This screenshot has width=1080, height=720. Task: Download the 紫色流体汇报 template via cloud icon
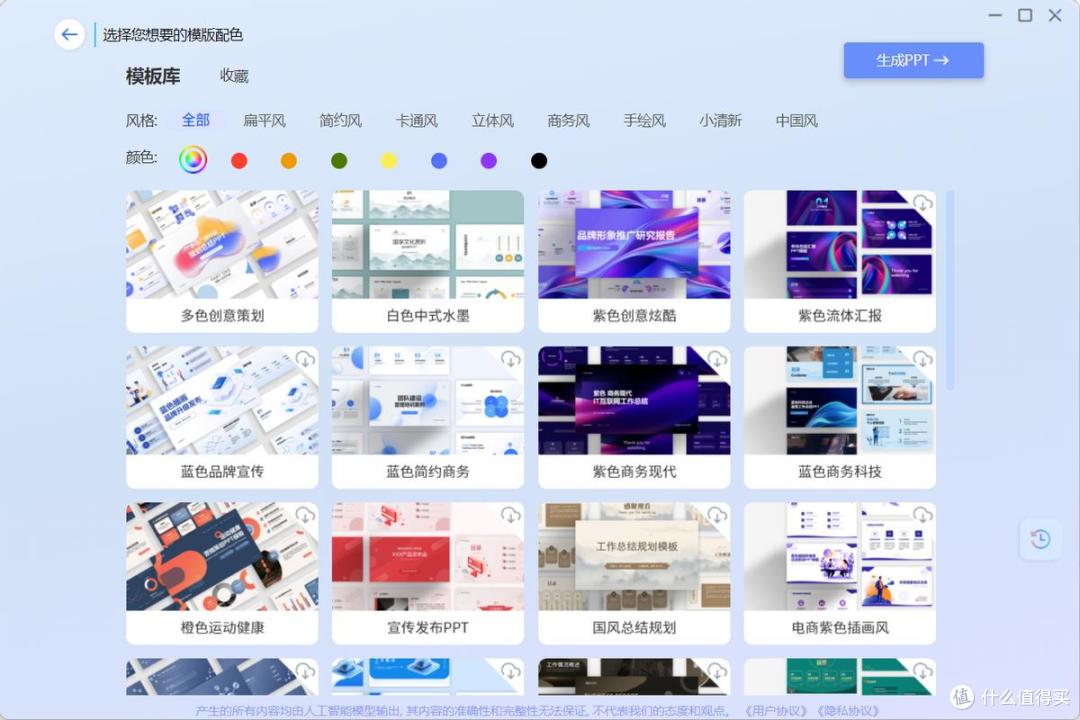click(922, 203)
